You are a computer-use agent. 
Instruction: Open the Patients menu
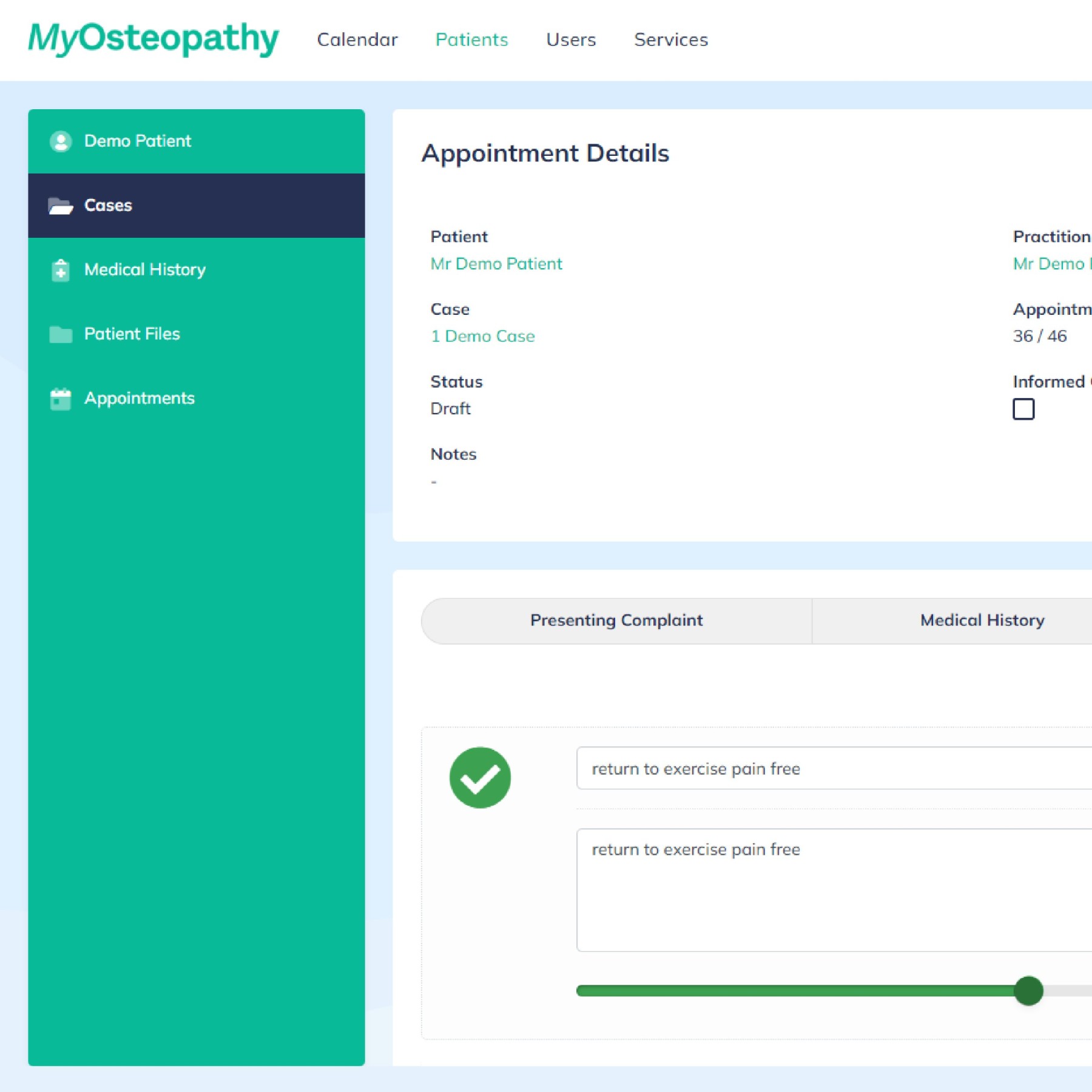(x=471, y=39)
